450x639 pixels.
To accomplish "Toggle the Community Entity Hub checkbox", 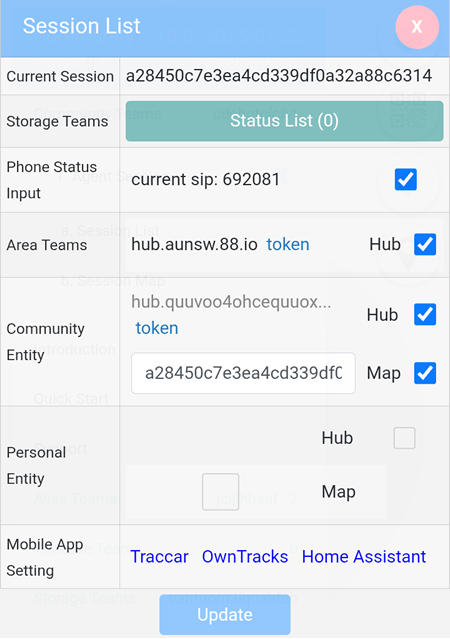I will [425, 315].
